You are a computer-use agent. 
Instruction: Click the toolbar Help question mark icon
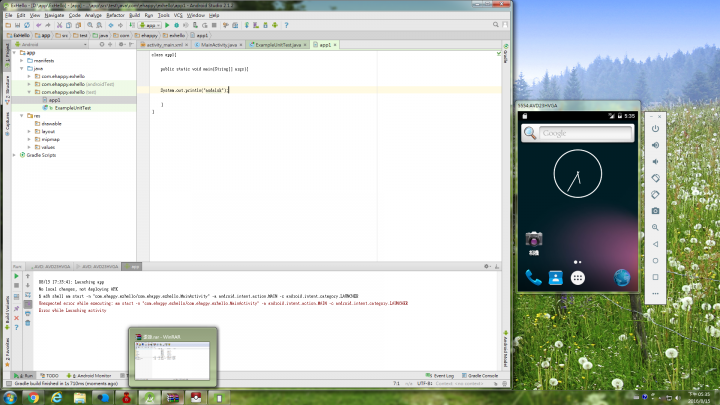point(287,25)
